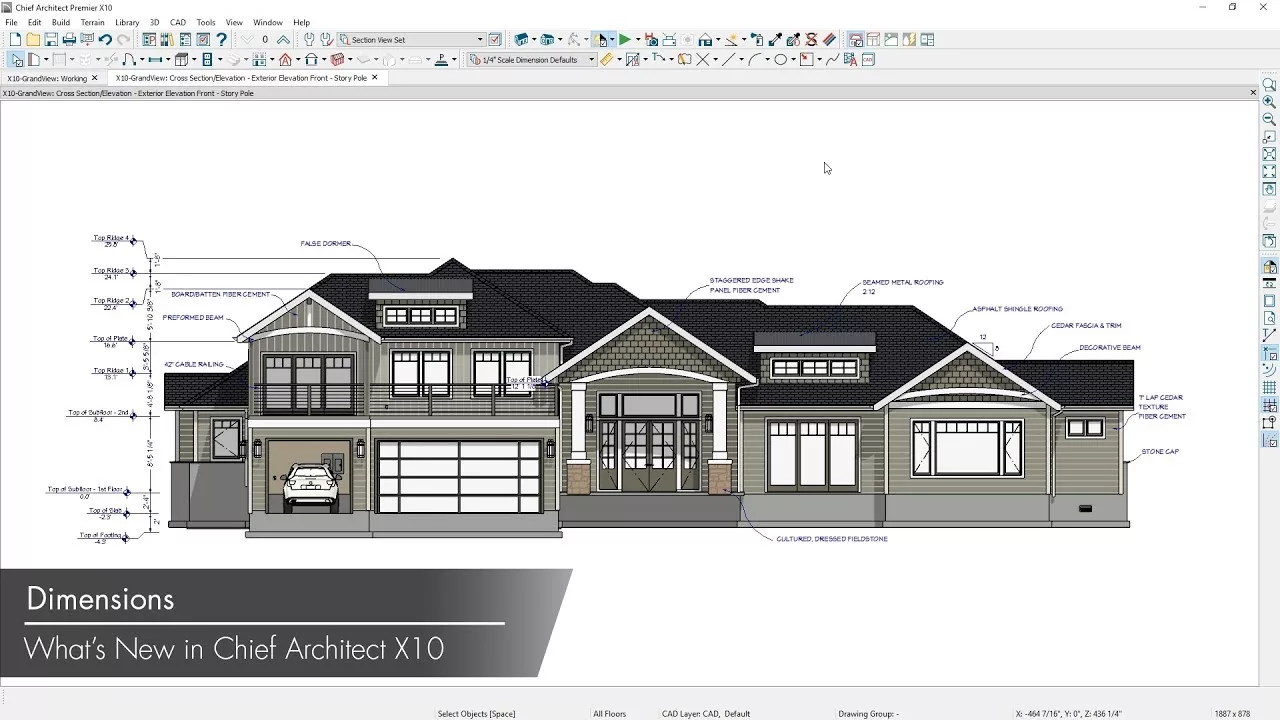Open the File menu
Viewport: 1280px width, 720px height.
pos(11,22)
